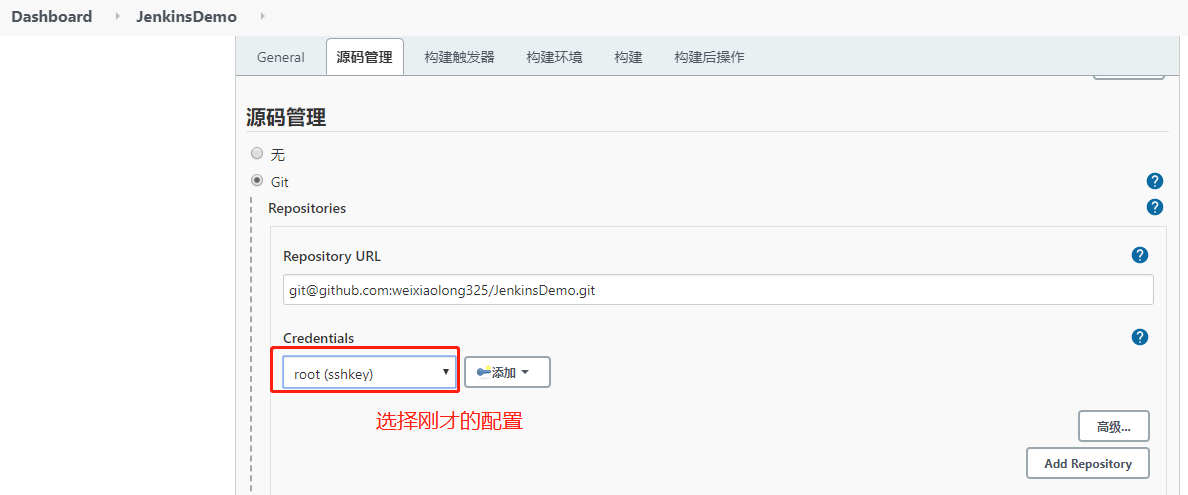Open the 添加 credentials dropdown button

click(x=507, y=372)
